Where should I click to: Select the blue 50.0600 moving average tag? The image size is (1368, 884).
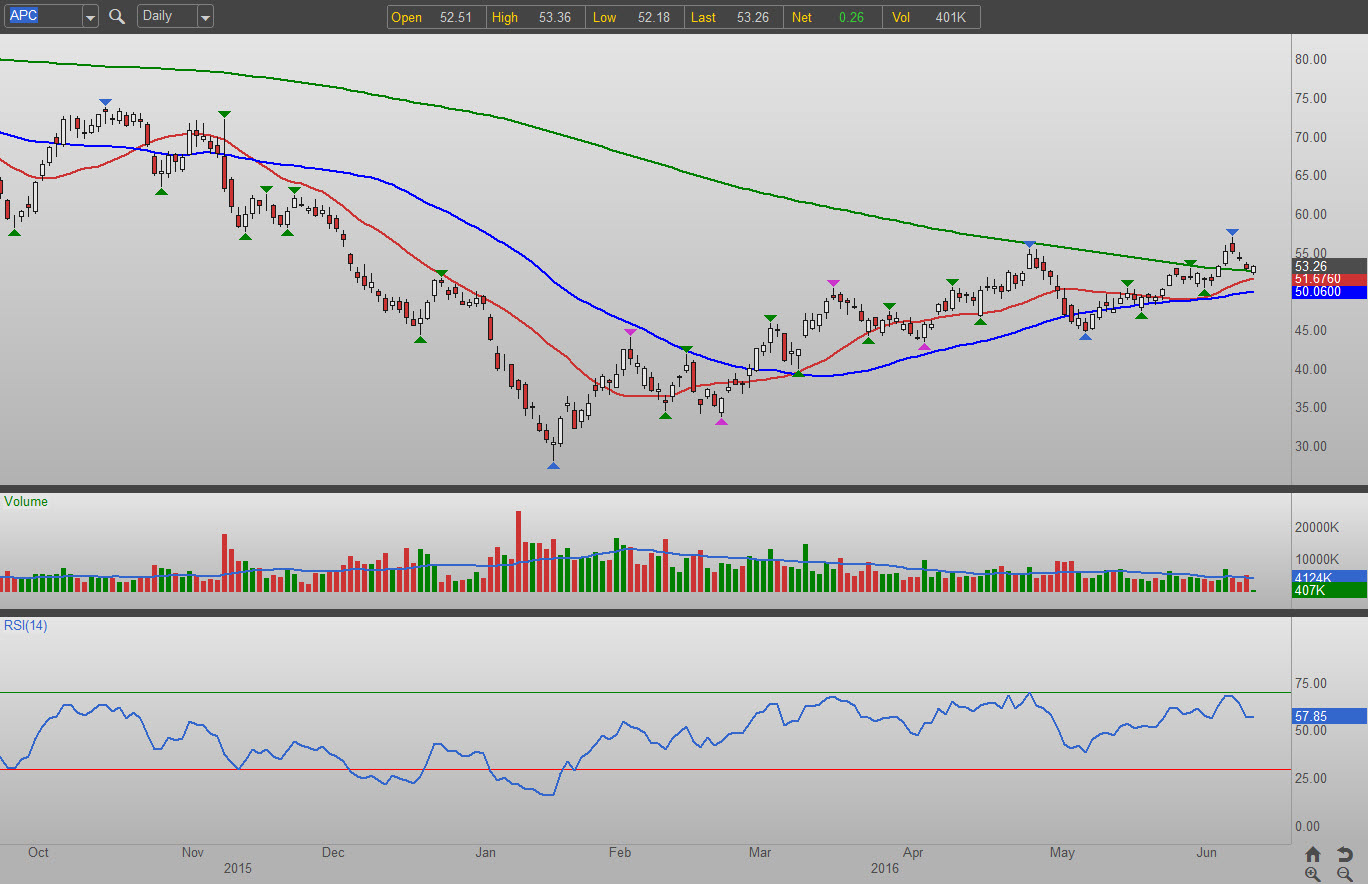click(1329, 292)
